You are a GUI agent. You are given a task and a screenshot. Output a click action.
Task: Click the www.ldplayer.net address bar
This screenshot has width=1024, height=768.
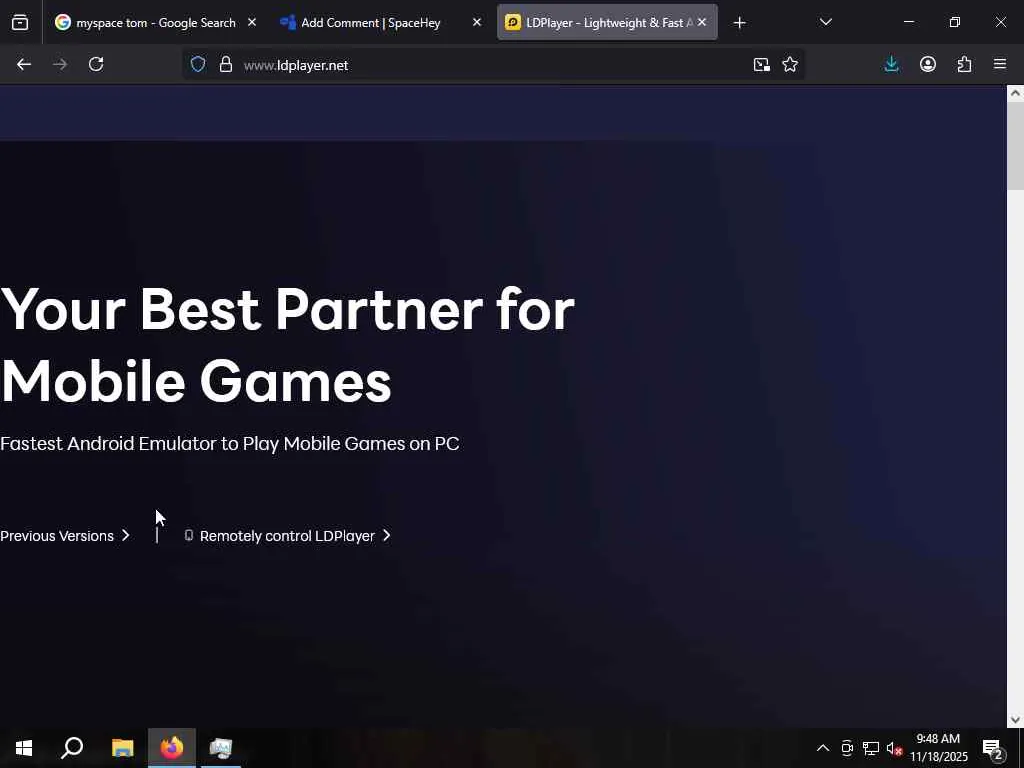point(493,65)
